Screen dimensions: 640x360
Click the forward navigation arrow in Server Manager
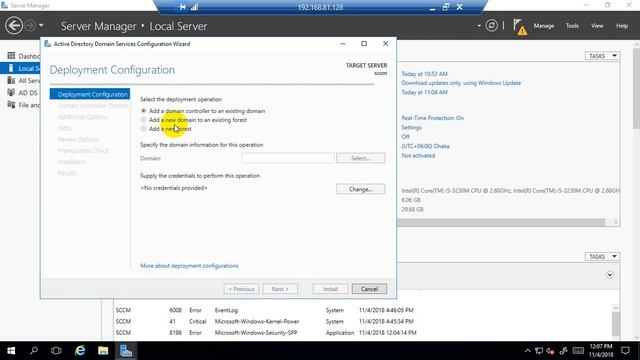[x=30, y=26]
